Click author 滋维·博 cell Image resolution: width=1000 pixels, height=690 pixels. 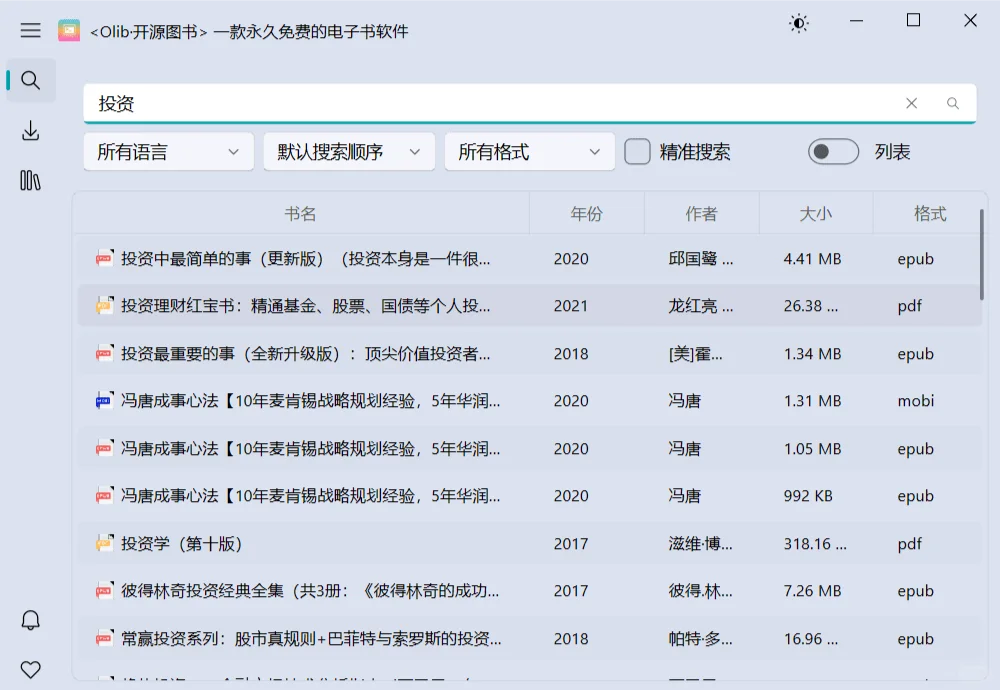point(700,543)
